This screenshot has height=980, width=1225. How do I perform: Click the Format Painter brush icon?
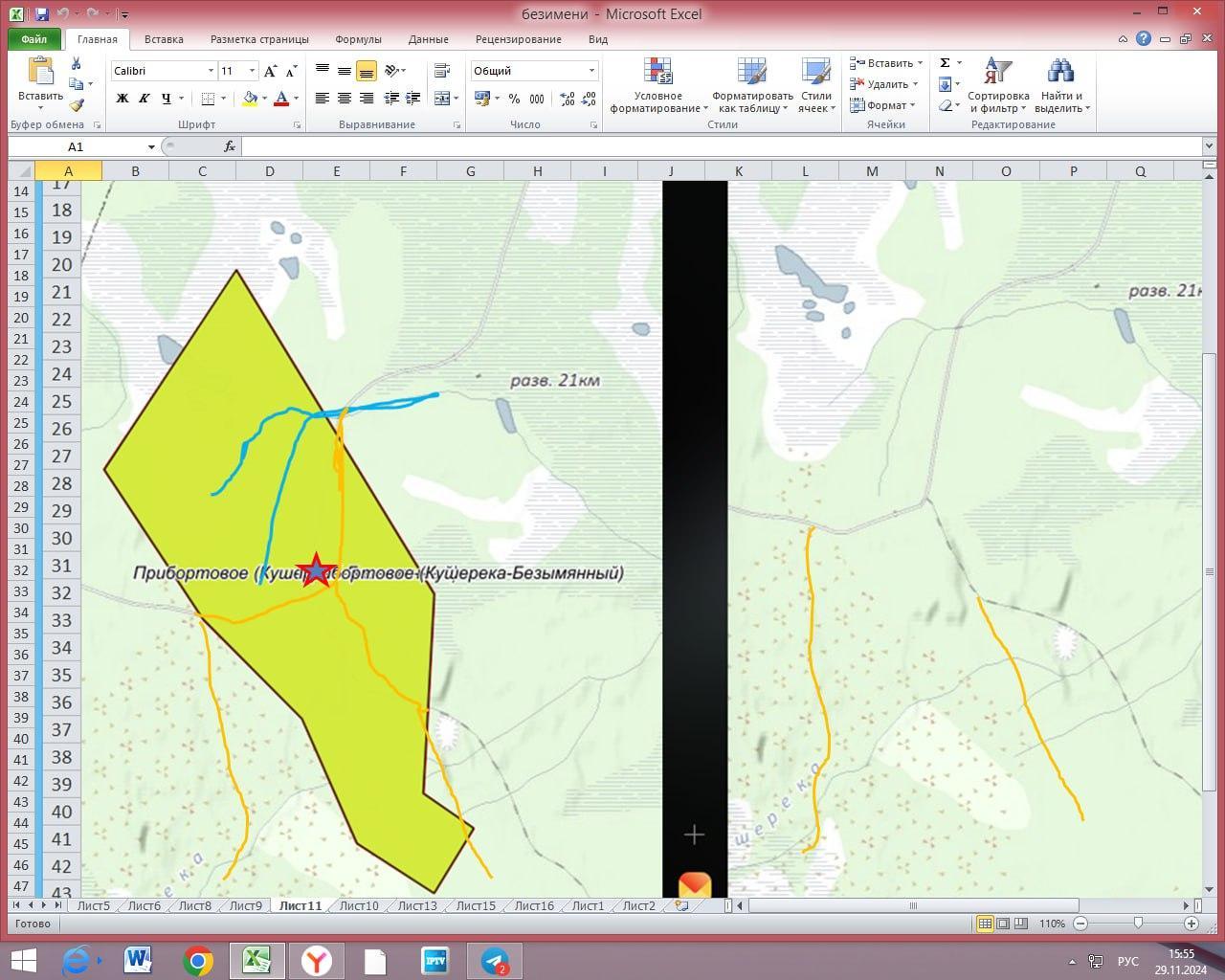[x=77, y=105]
